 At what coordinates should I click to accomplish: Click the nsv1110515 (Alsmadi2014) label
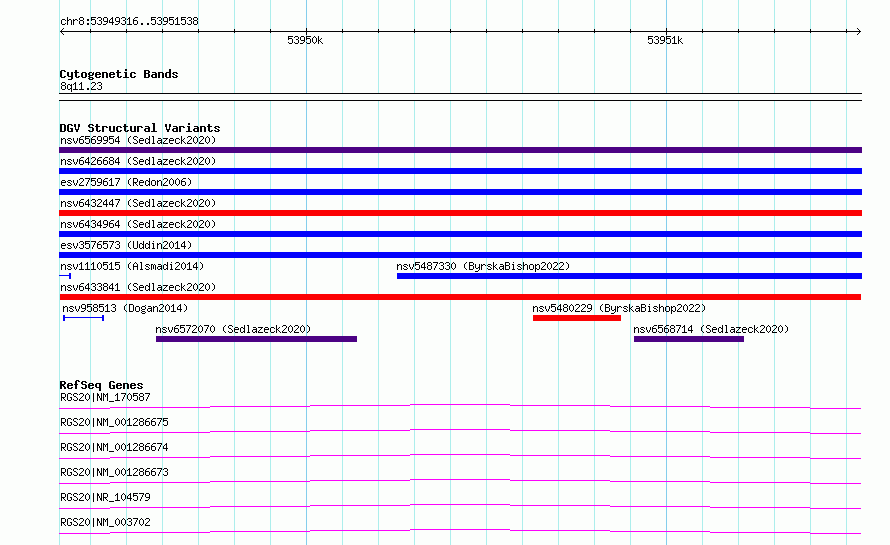[x=132, y=266]
